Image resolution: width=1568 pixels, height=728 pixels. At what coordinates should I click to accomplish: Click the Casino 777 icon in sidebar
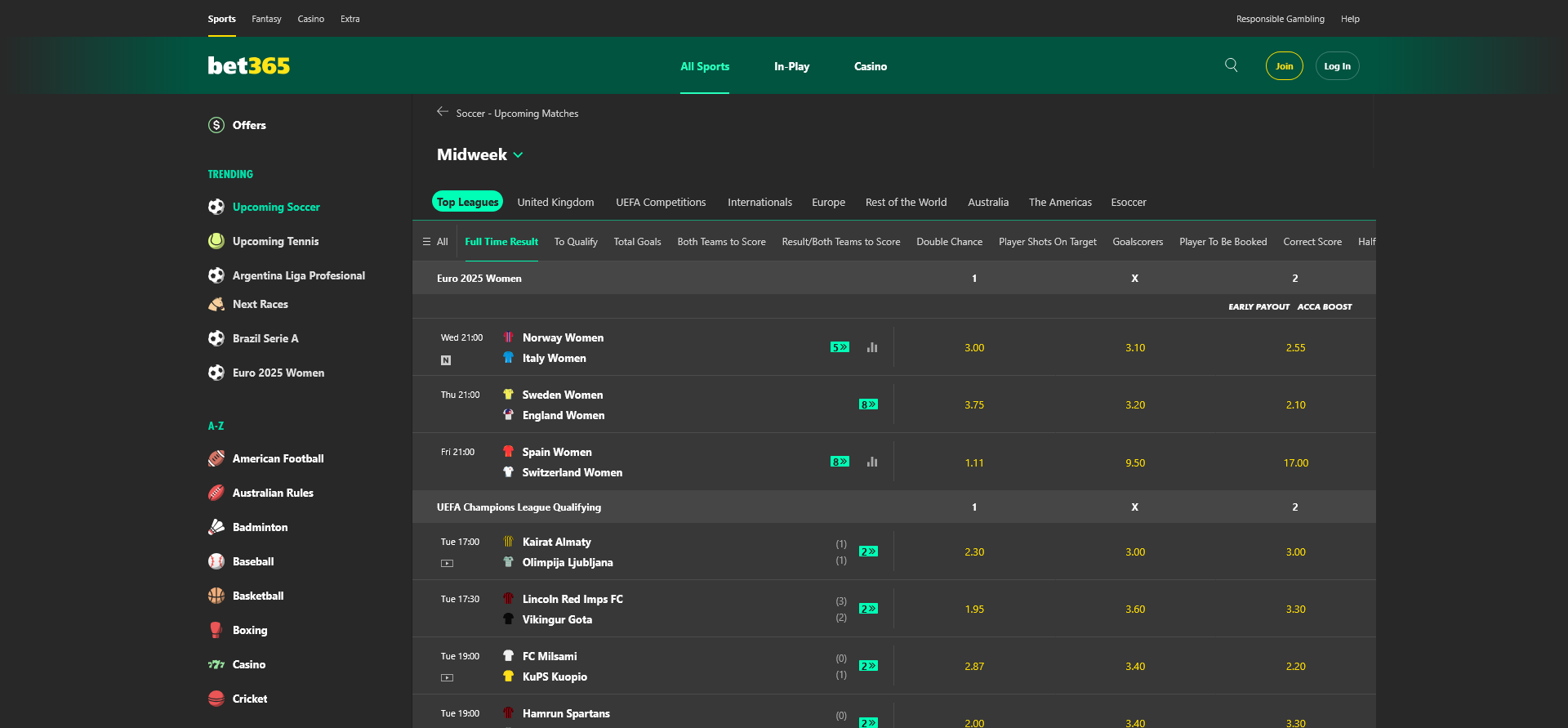[x=216, y=664]
